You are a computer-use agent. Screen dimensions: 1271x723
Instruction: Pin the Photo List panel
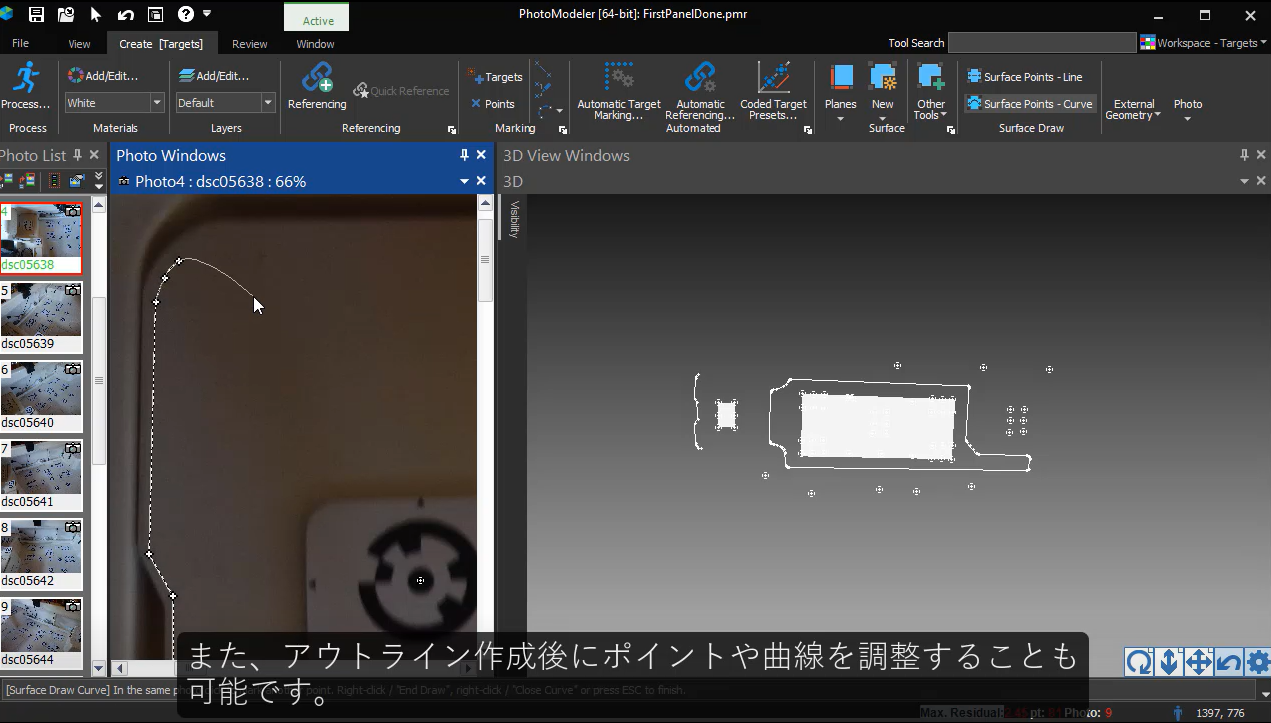point(77,155)
